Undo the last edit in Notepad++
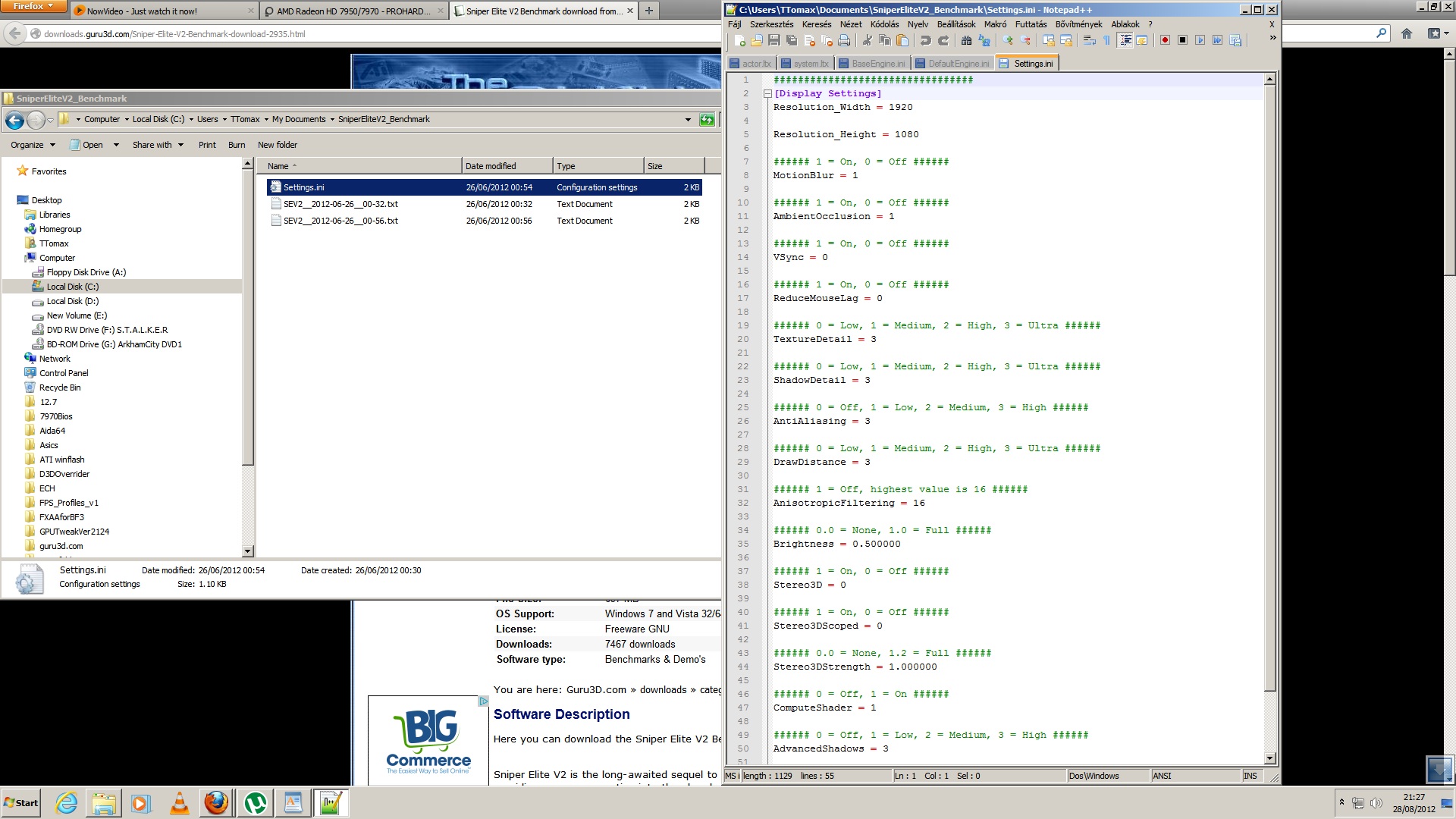This screenshot has width=1456, height=819. click(x=926, y=40)
